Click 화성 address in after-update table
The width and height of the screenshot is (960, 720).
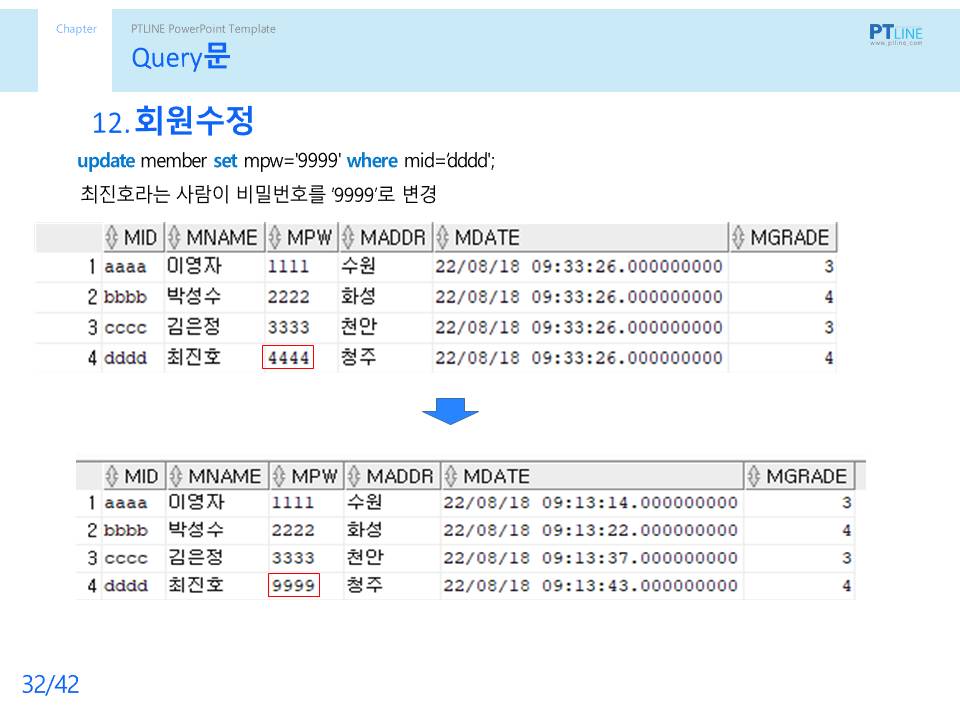(364, 530)
